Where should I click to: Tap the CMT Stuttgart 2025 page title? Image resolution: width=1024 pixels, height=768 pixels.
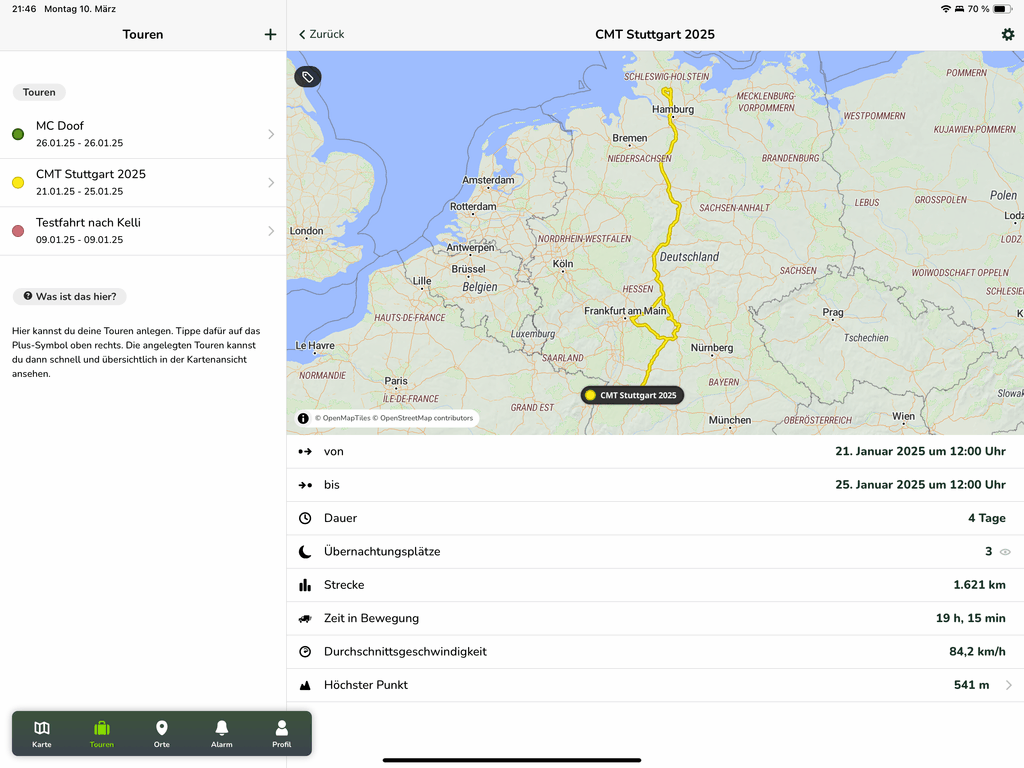click(655, 35)
